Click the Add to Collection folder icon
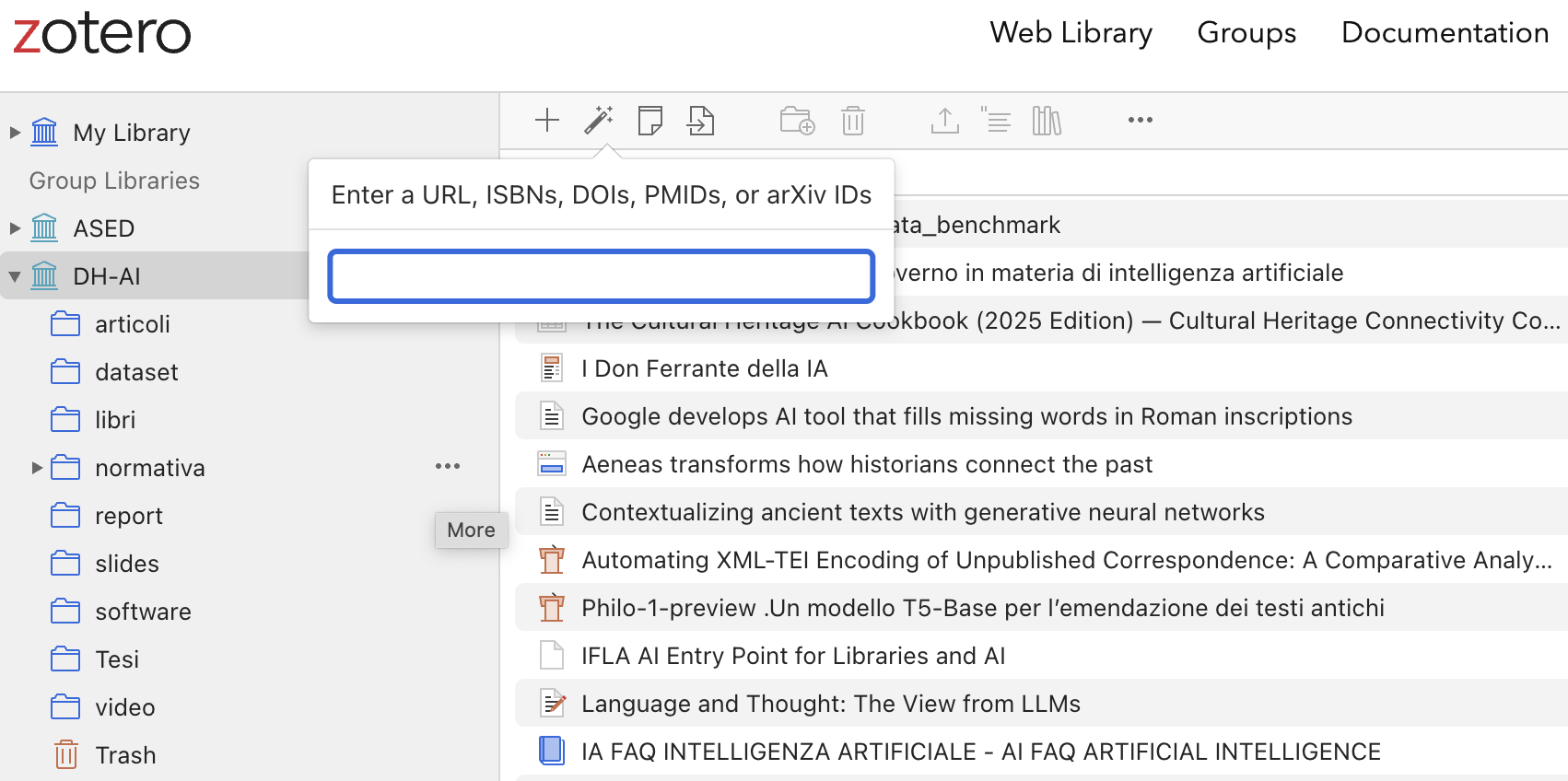 [x=798, y=120]
